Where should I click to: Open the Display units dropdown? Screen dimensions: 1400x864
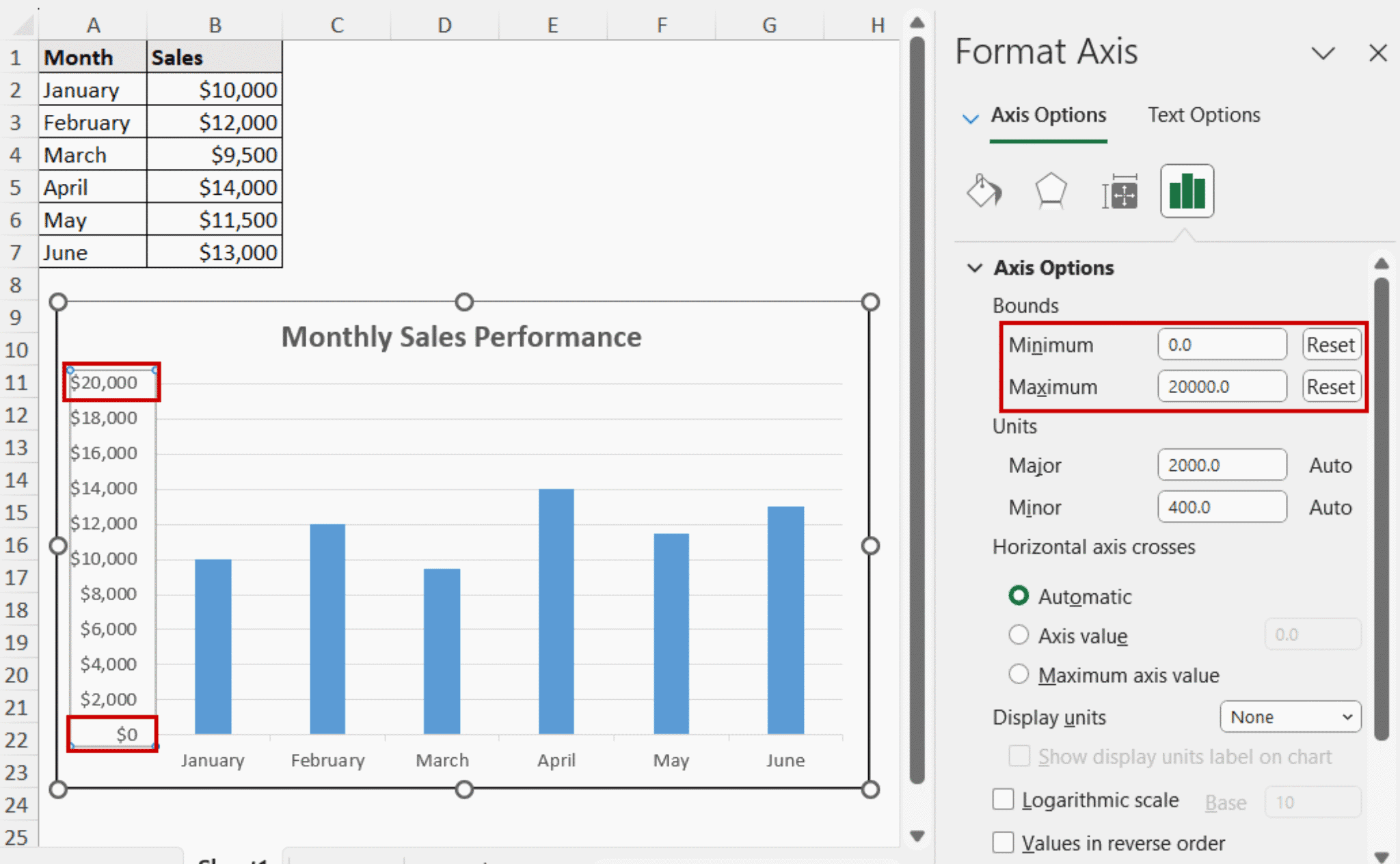(1290, 717)
